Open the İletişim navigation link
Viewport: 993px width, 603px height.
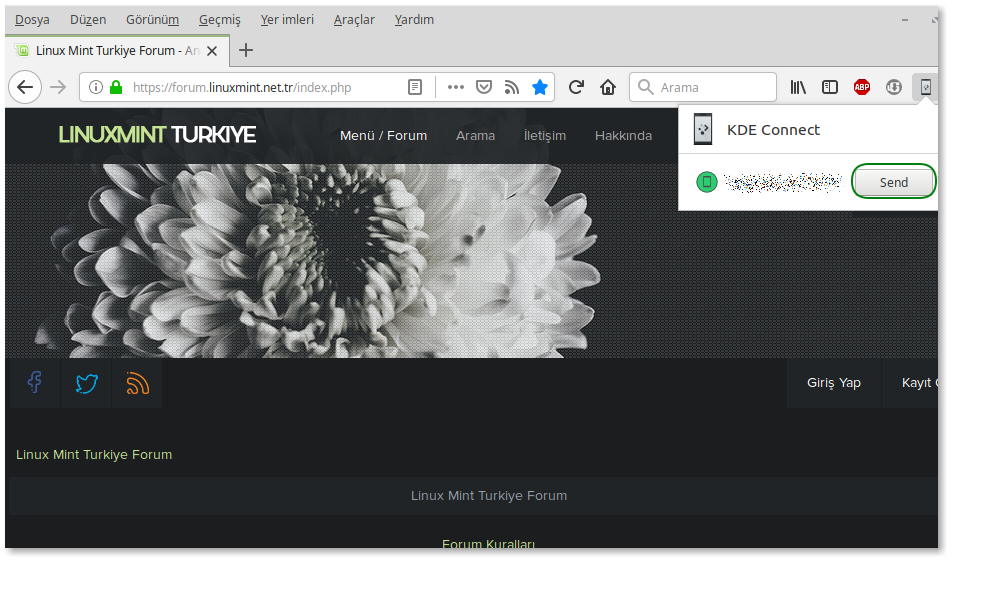pos(545,136)
